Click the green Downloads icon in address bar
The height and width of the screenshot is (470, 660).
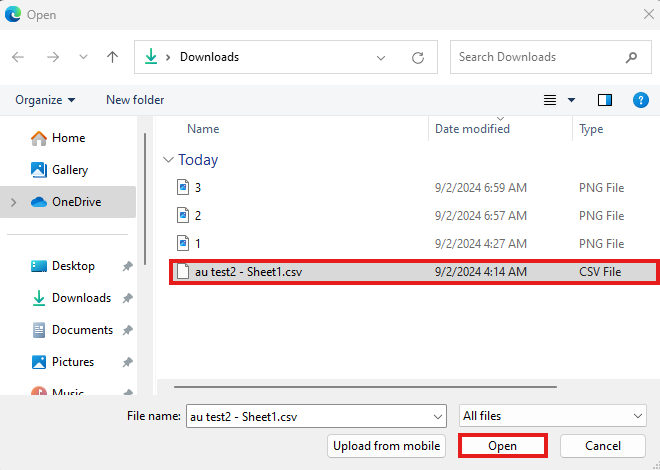coord(151,57)
